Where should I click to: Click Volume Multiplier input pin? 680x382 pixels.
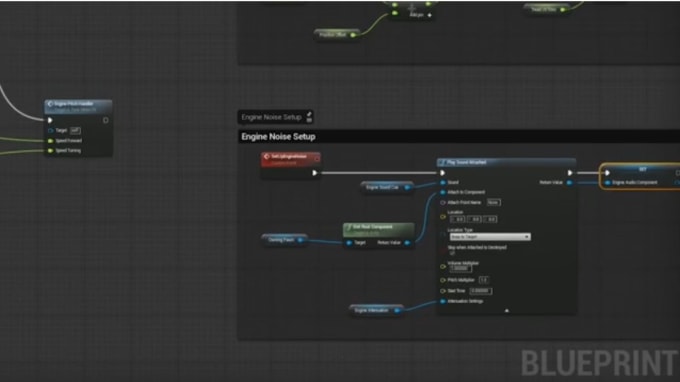tap(443, 267)
